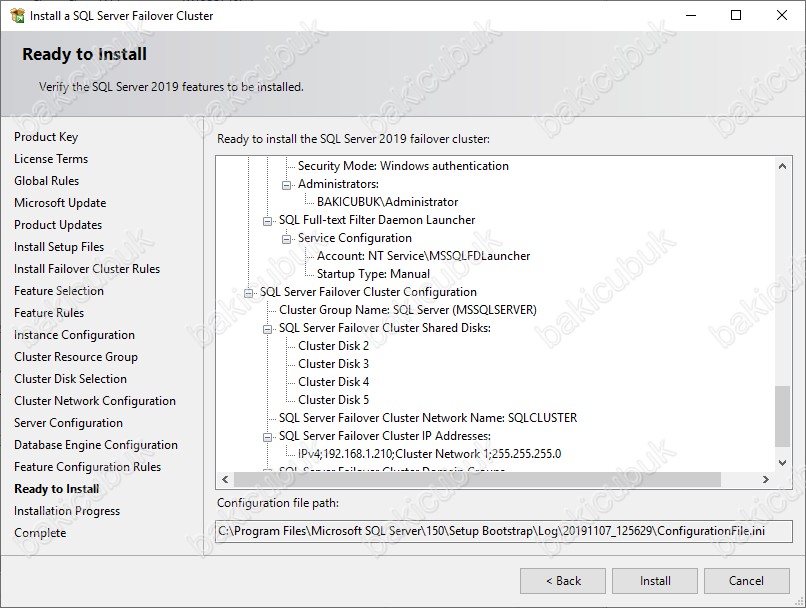Collapse the Administrators tree node
806x608 pixels.
[287, 185]
